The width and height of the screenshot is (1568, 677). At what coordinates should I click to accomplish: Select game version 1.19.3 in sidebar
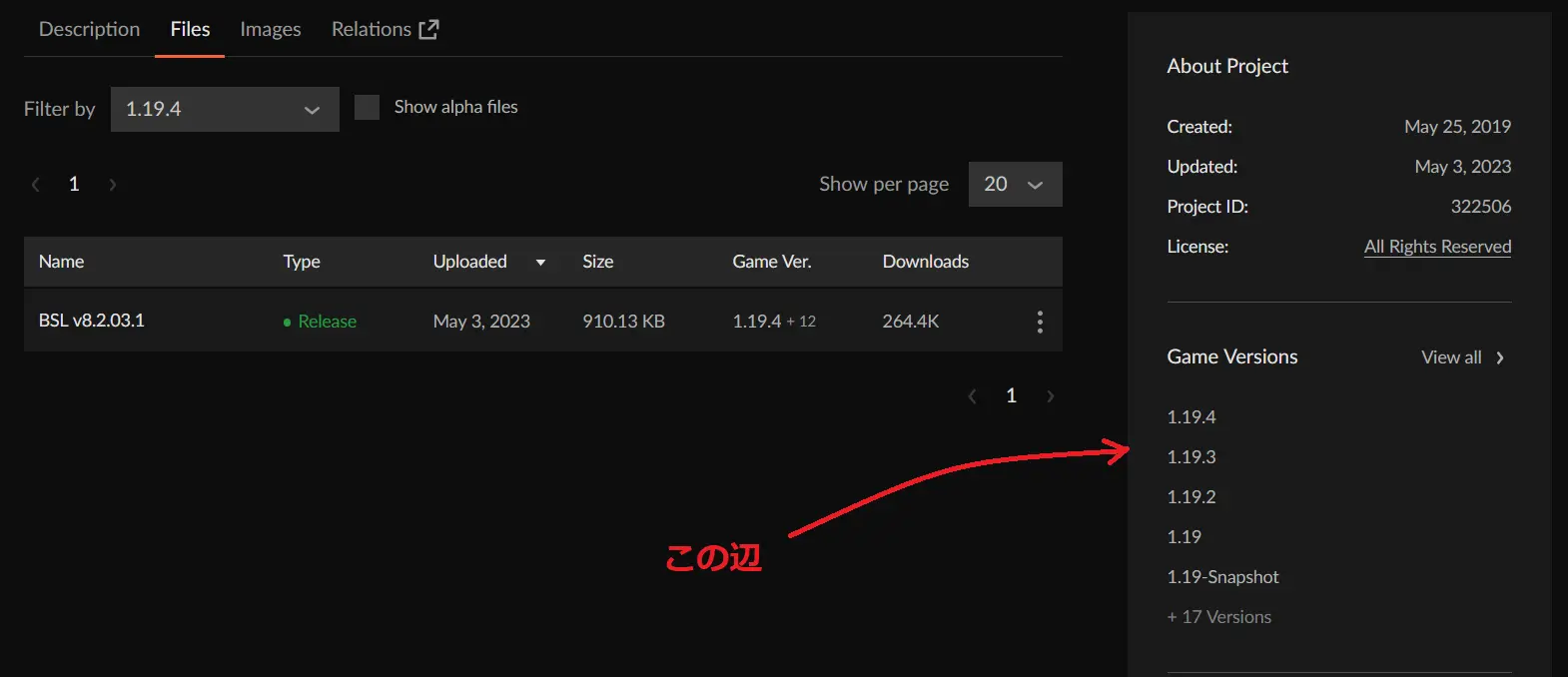tap(1191, 457)
